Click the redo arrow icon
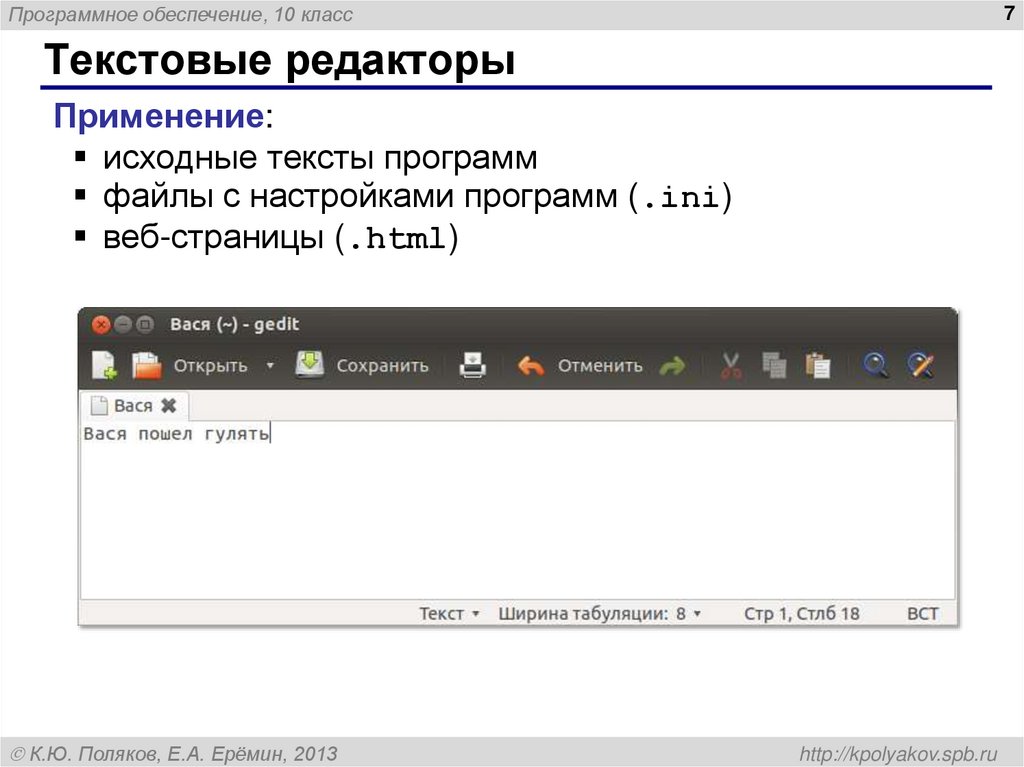The width and height of the screenshot is (1024, 767). pos(674,366)
